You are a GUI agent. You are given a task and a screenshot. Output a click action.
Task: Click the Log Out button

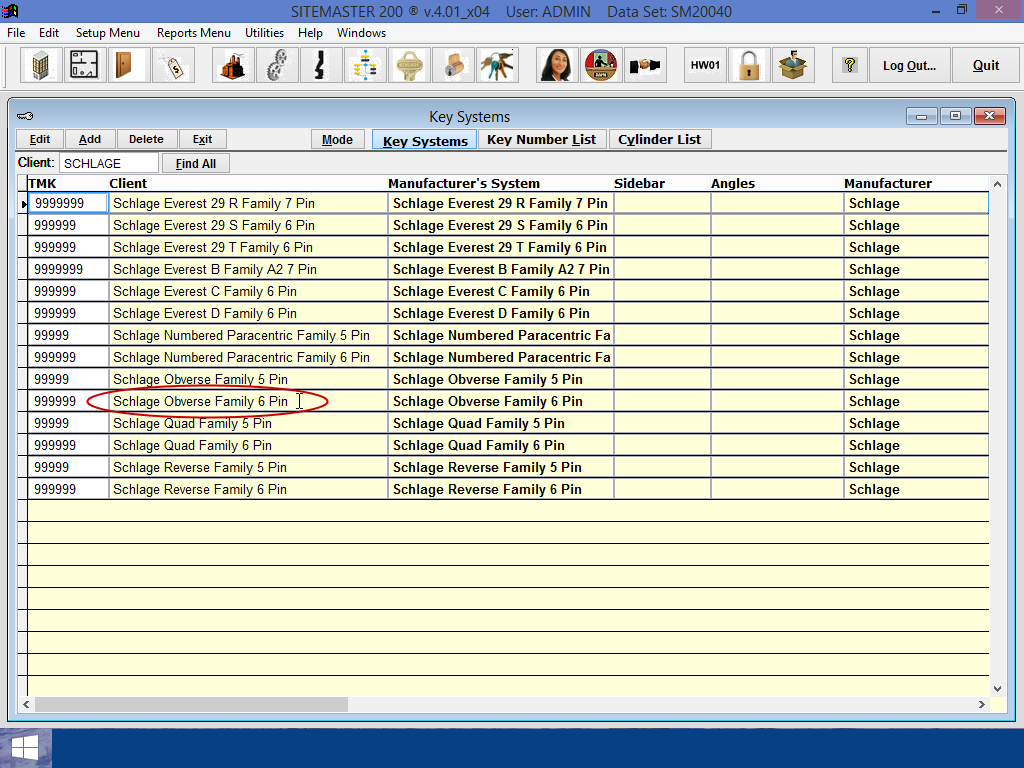(909, 65)
